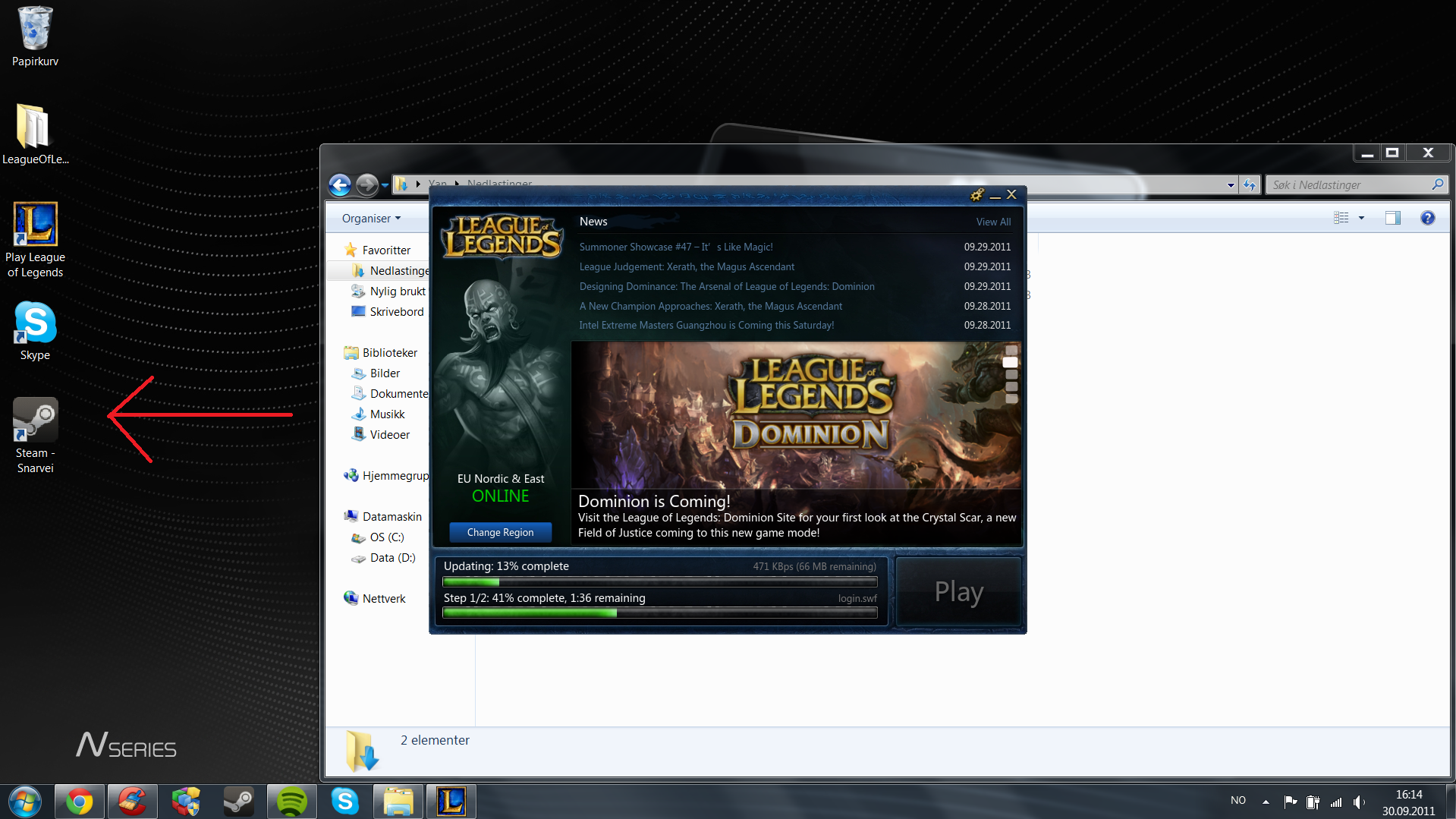Change Explorer view mode icon
The height and width of the screenshot is (819, 1456).
point(1341,218)
